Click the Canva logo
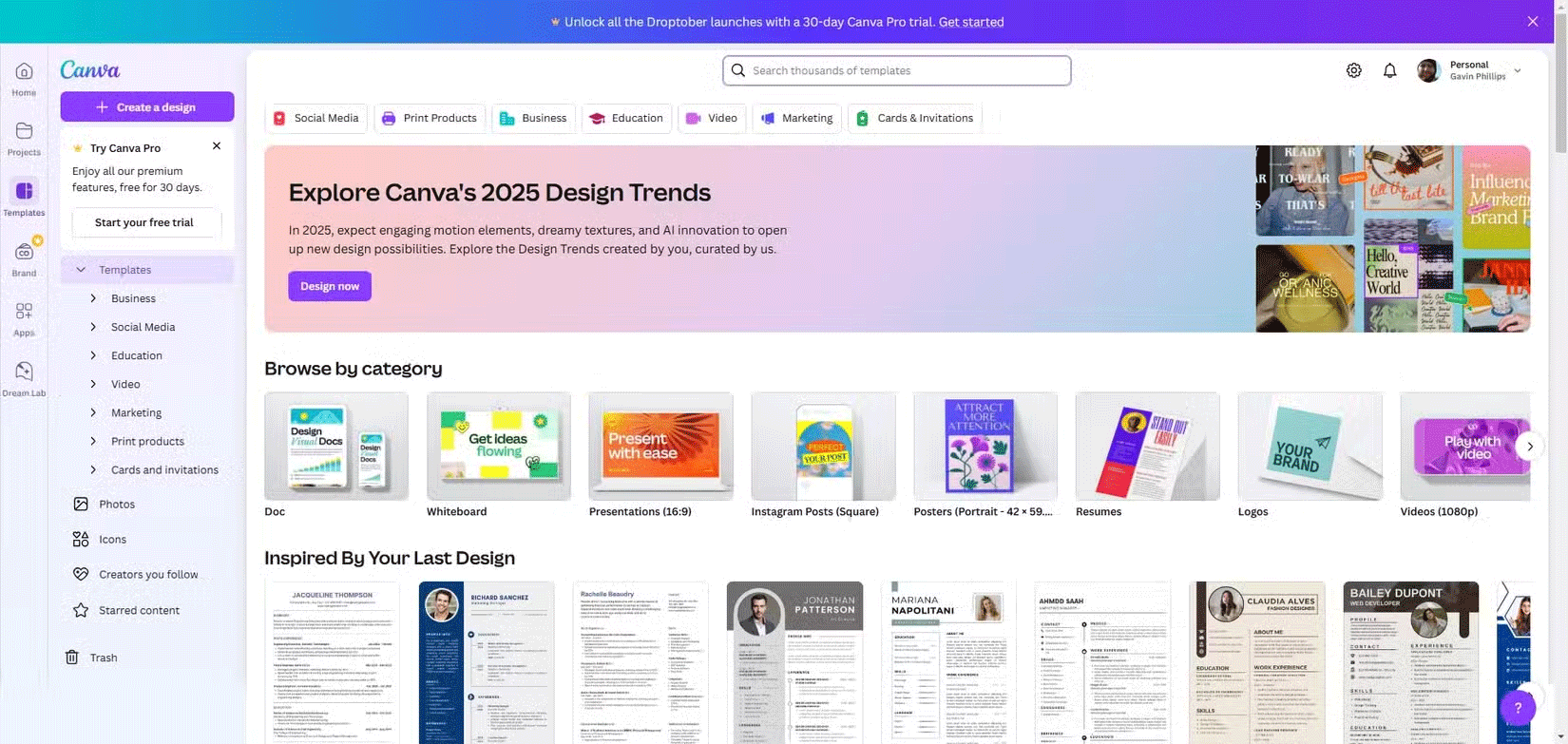Viewport: 1568px width, 744px height. coord(90,69)
